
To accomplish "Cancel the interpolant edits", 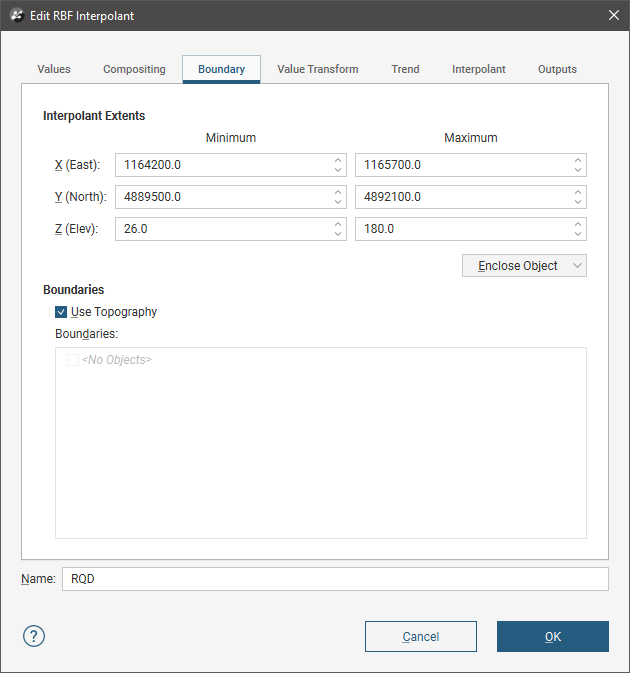I will click(x=420, y=636).
